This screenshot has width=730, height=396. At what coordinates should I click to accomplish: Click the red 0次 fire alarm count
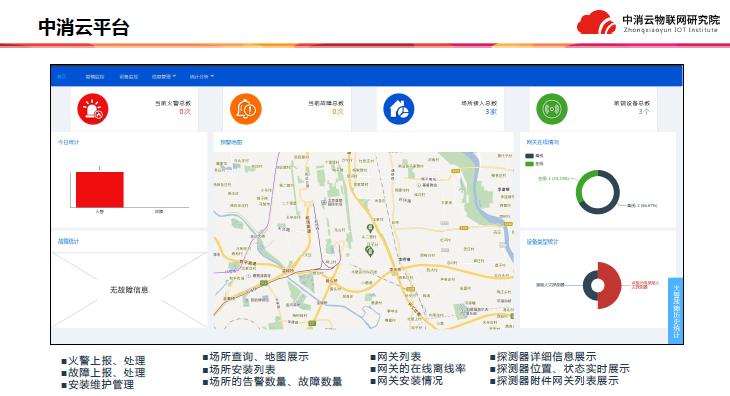[185, 112]
